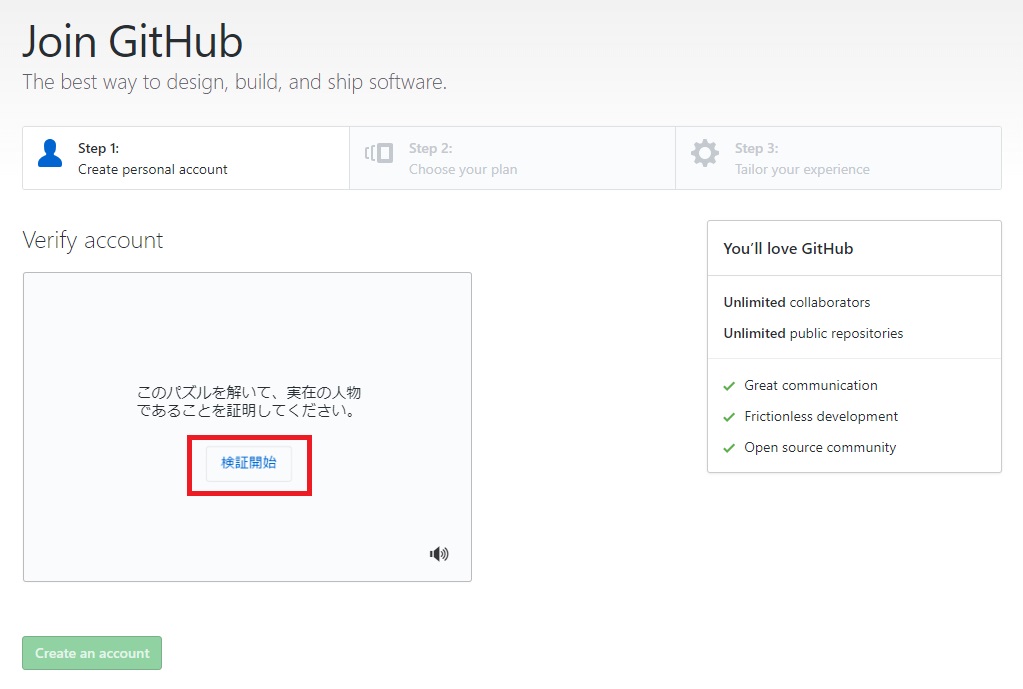The height and width of the screenshot is (689, 1023).
Task: Click the plan icon in Step 2
Action: (379, 153)
